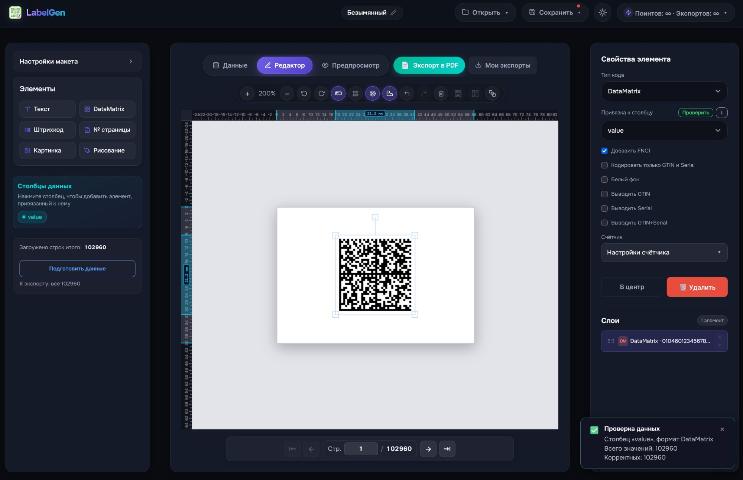743x480 pixels.
Task: Check the Выводить GTIN+Serial option
Action: coord(604,223)
